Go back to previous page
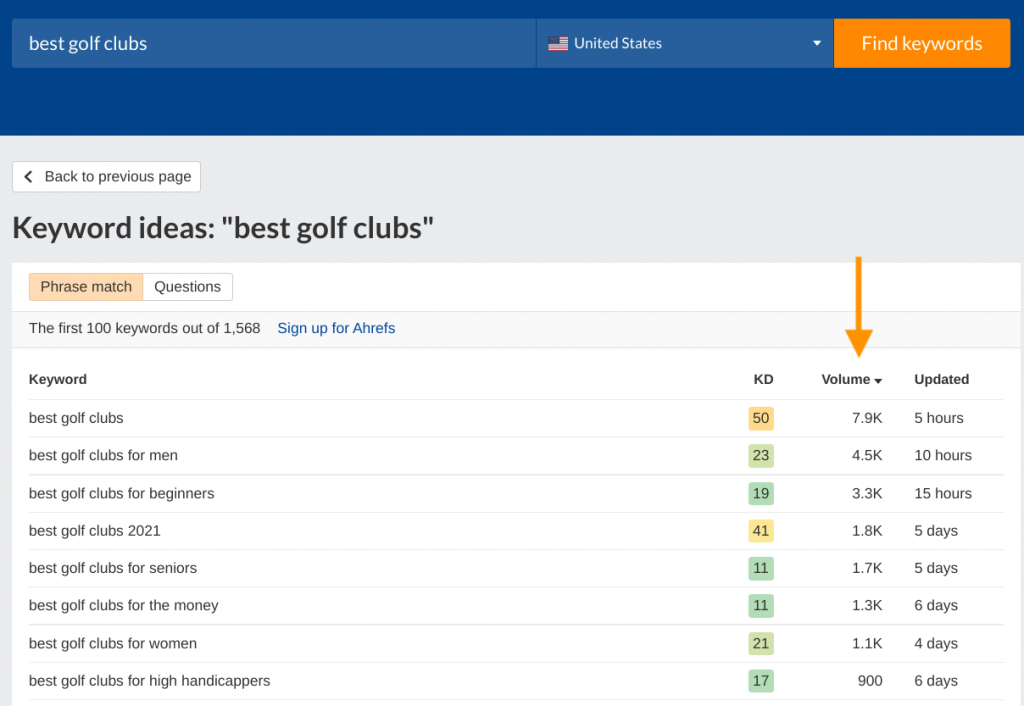 coord(106,176)
